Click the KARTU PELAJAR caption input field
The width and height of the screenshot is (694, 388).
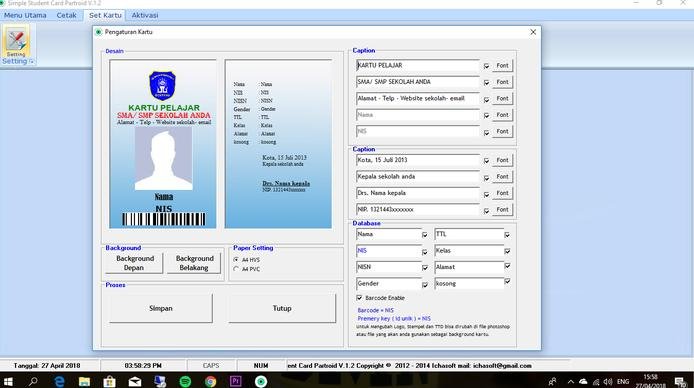coord(417,65)
